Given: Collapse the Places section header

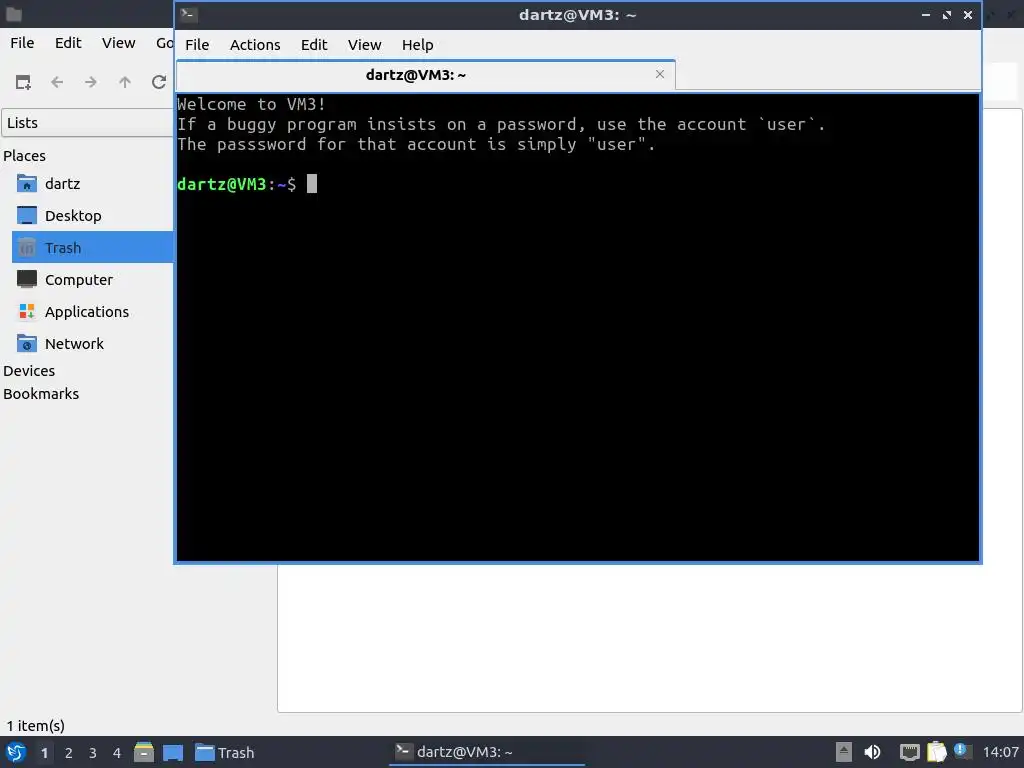Looking at the screenshot, I should pyautogui.click(x=24, y=156).
